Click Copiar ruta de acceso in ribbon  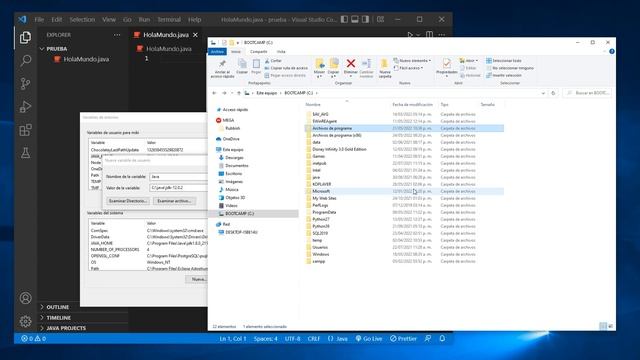(286, 68)
